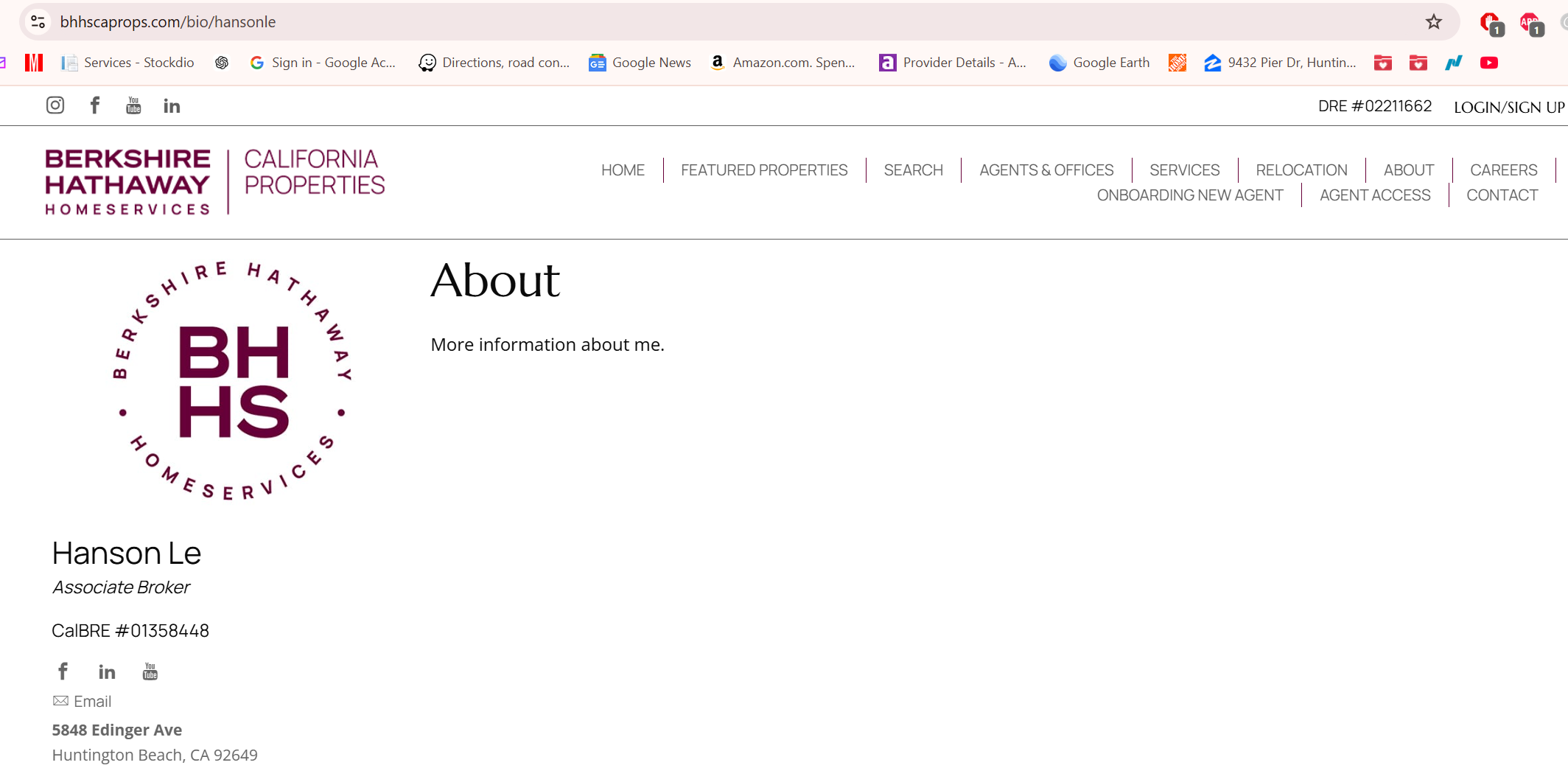Open the LinkedIn icon in the site header

point(171,105)
